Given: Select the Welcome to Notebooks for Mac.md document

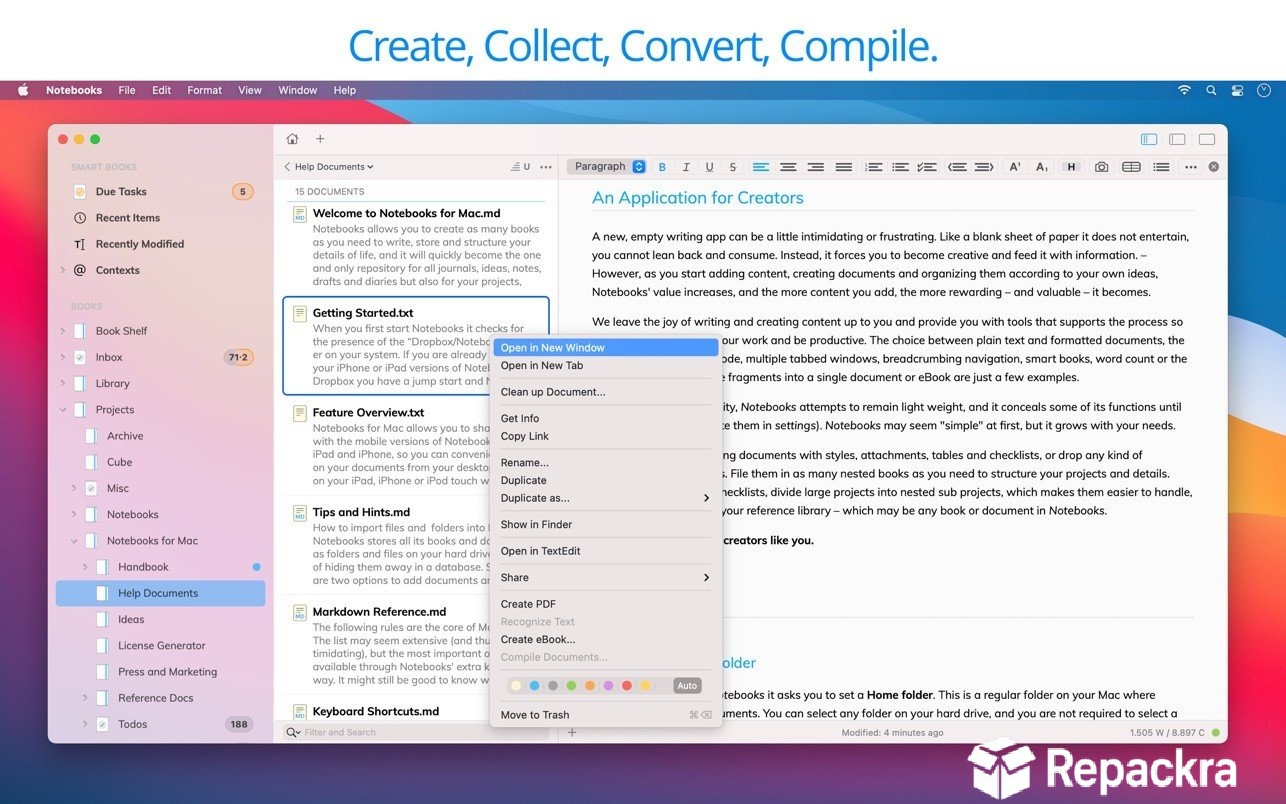Looking at the screenshot, I should 416,246.
